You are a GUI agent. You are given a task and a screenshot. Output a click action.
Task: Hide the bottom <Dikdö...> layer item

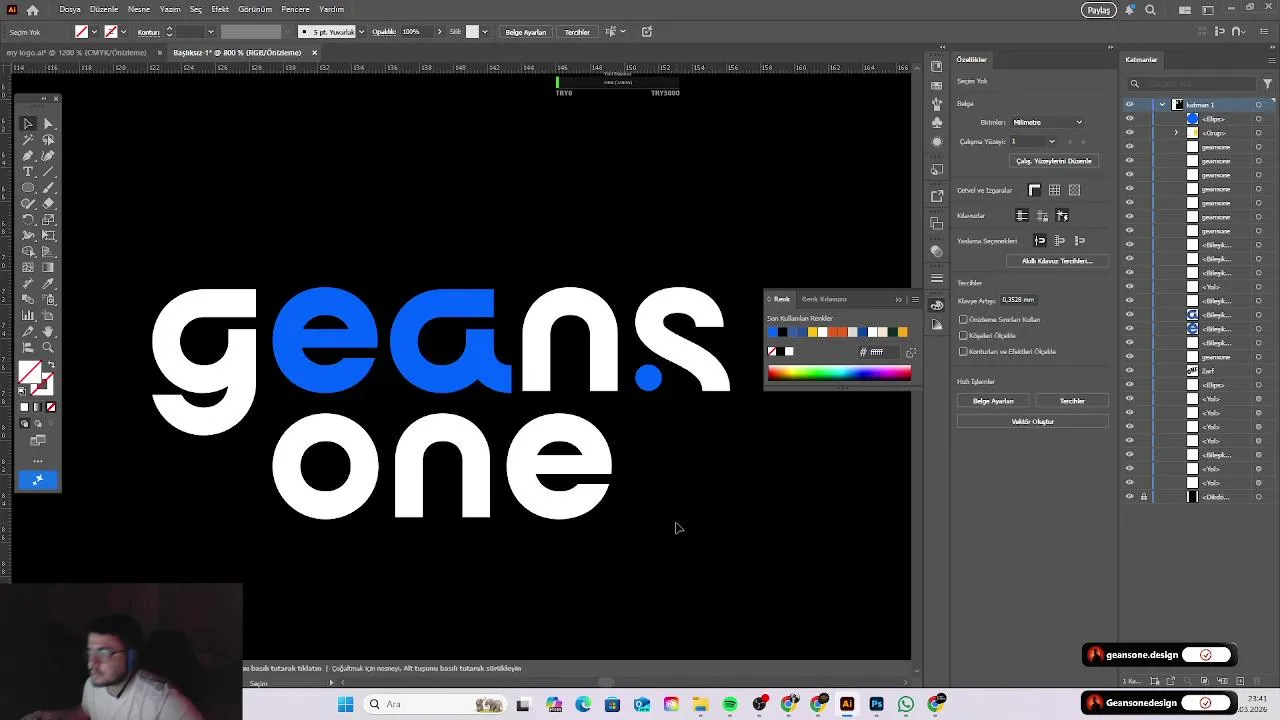(x=1130, y=497)
